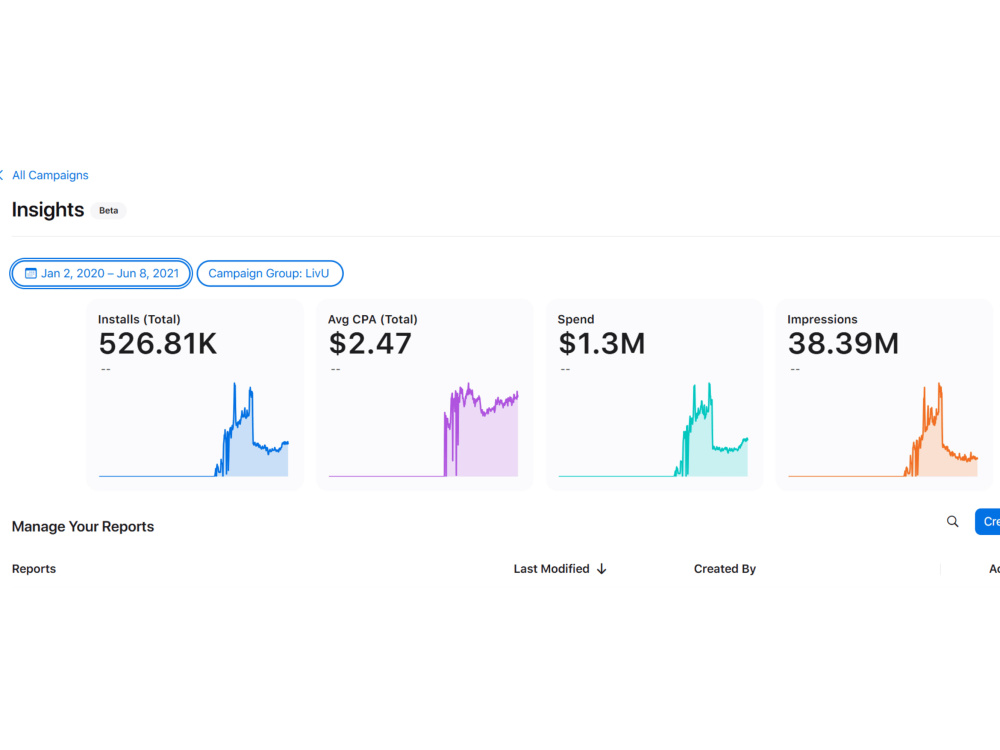Select the Spend metric card
The width and height of the screenshot is (1000, 750).
(x=654, y=395)
